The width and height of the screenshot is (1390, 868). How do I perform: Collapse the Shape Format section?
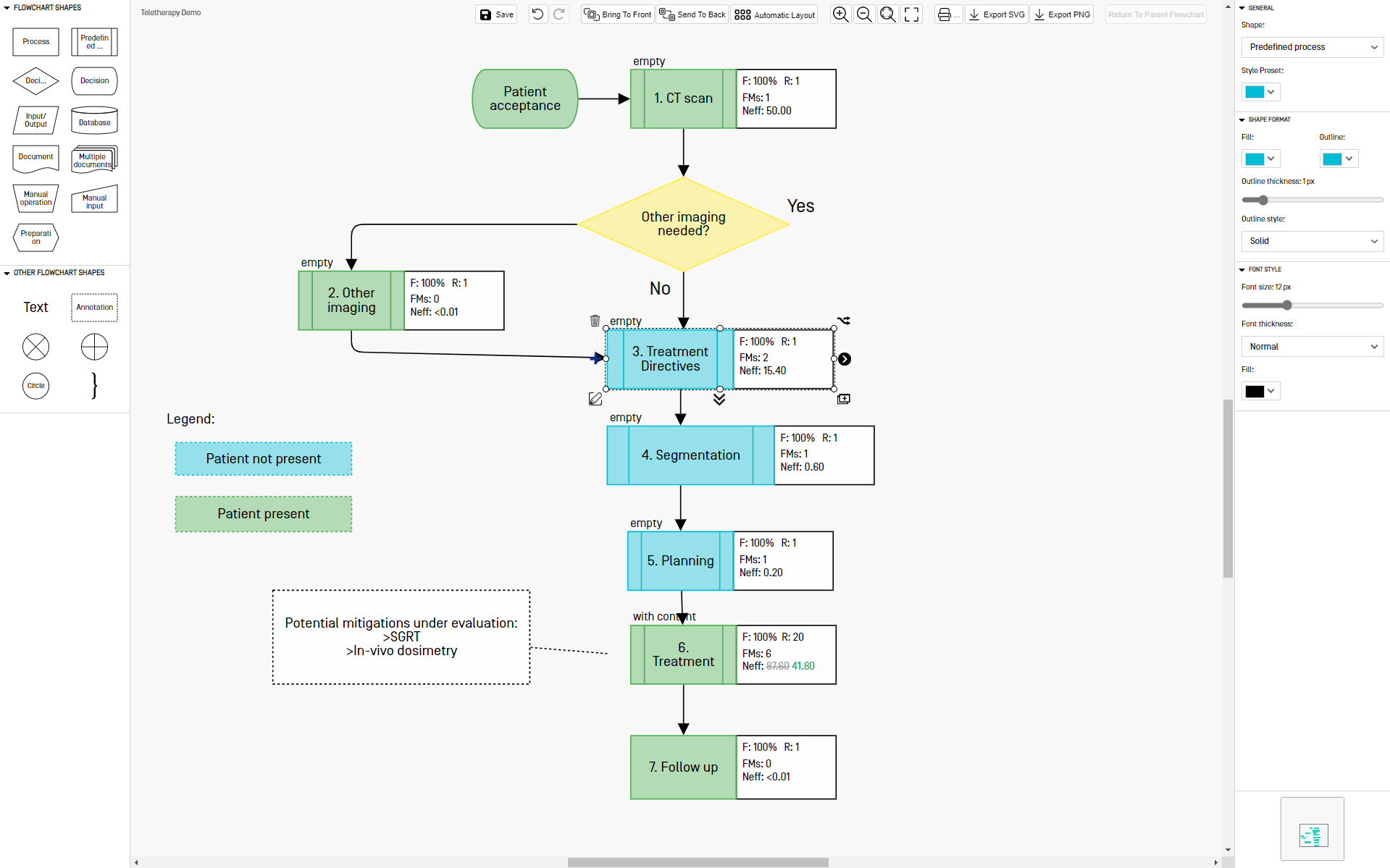pyautogui.click(x=1242, y=119)
